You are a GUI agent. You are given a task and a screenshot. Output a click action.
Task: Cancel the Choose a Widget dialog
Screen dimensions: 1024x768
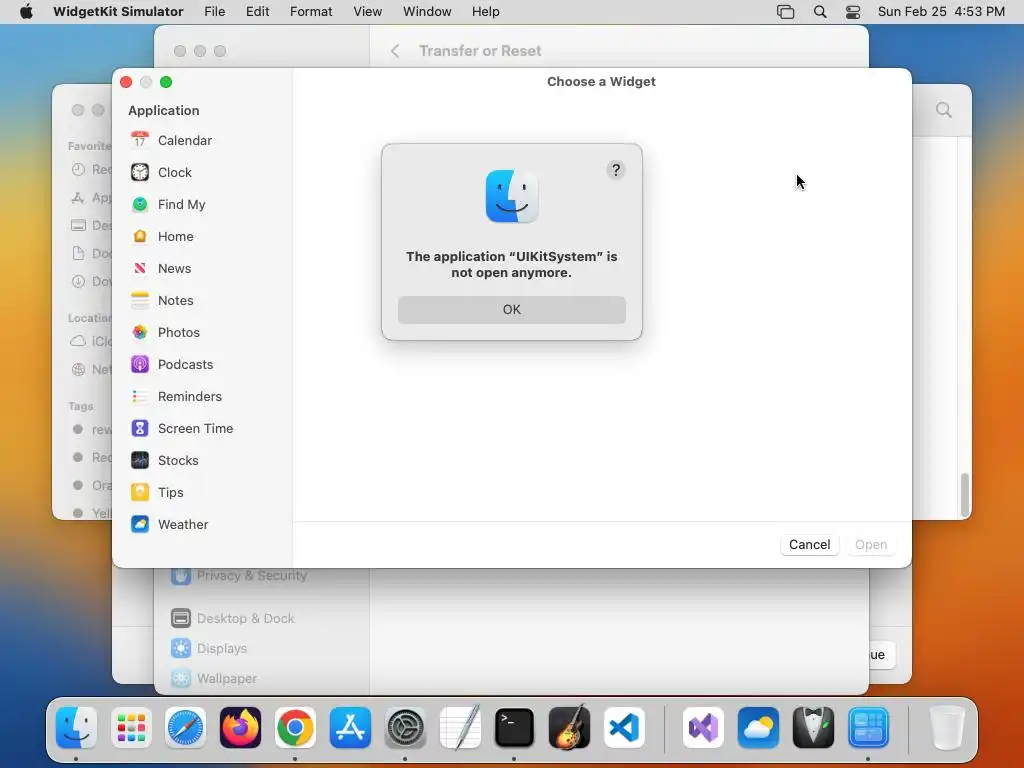tap(809, 545)
